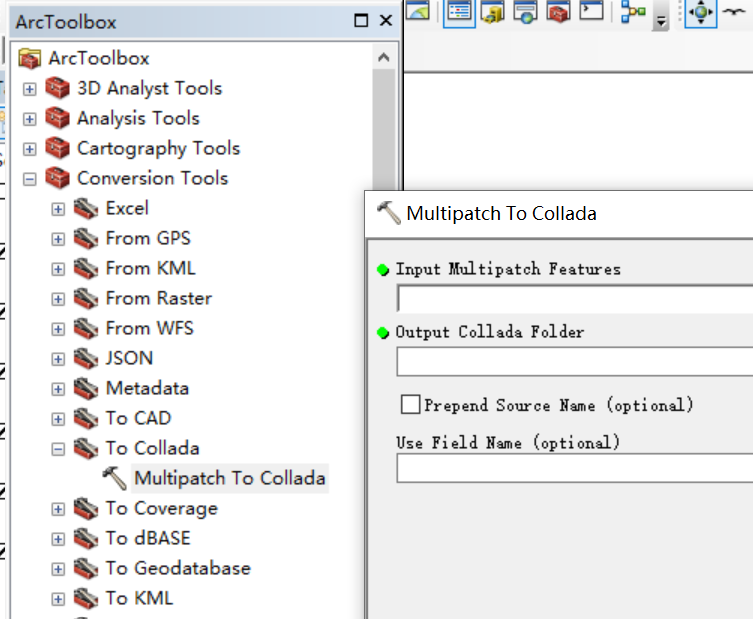The width and height of the screenshot is (753, 619).
Task: Click the From Raster toolset icon
Action: click(86, 298)
